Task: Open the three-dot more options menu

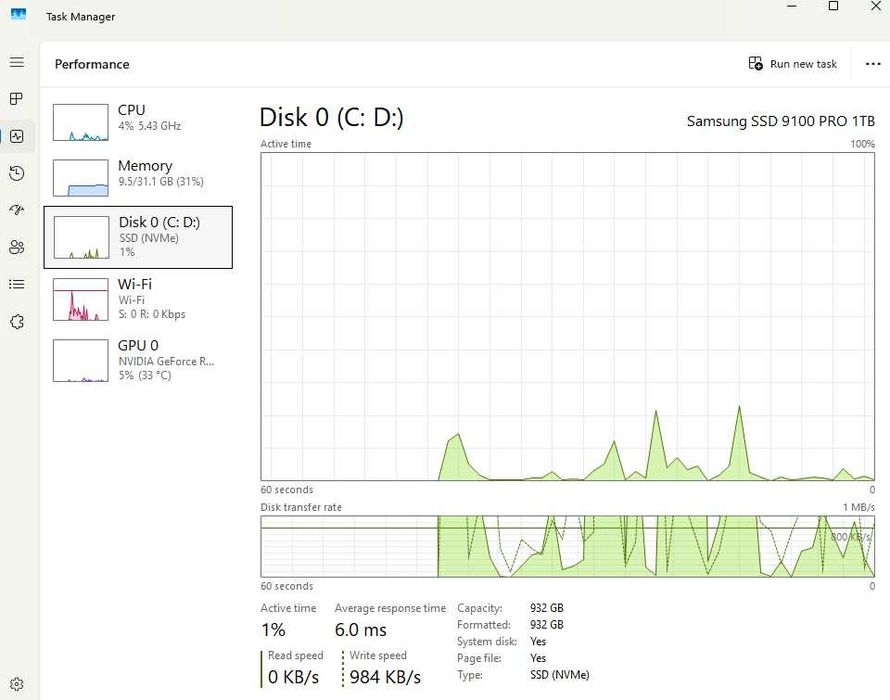Action: click(873, 64)
